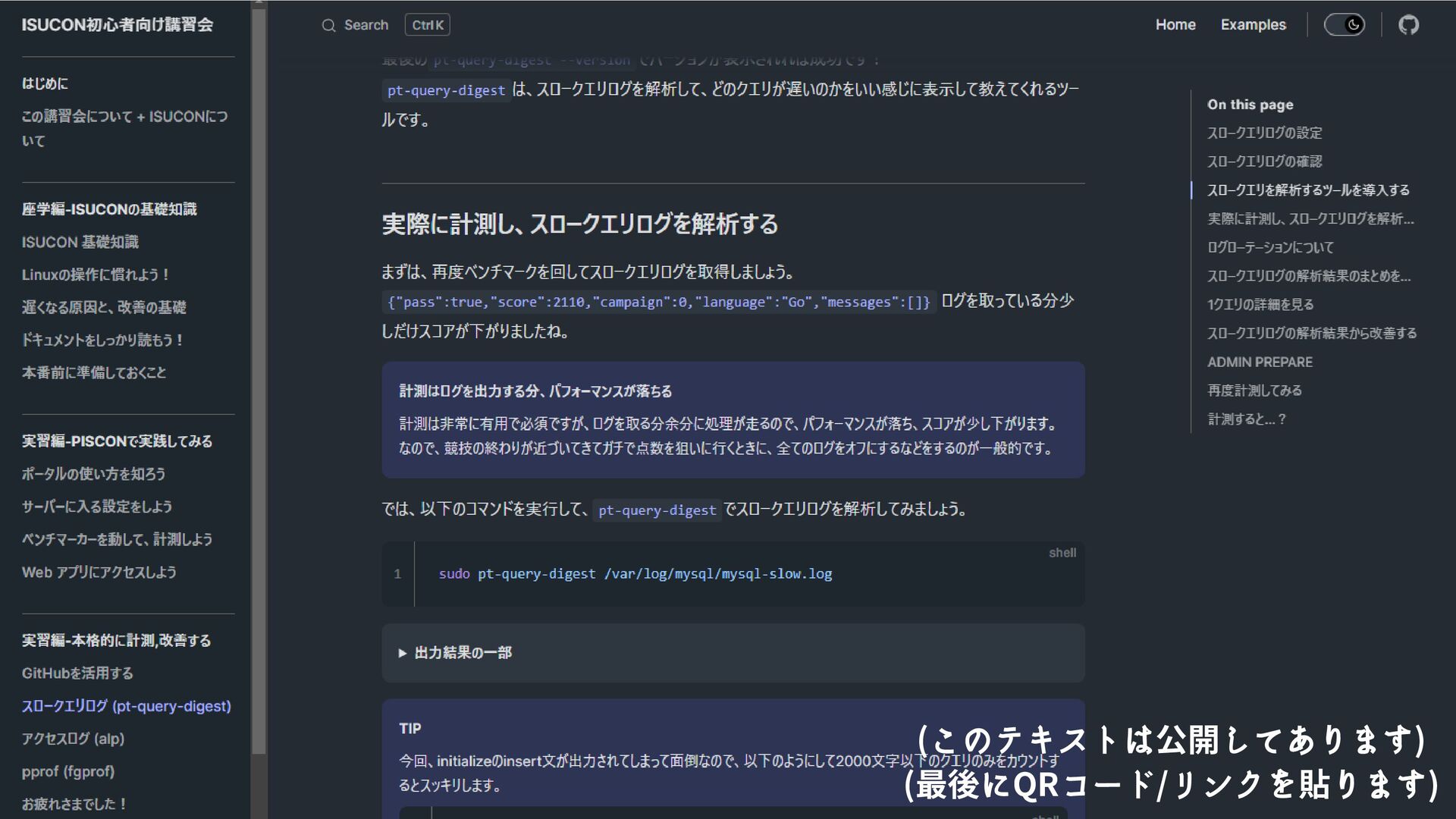Image resolution: width=1456 pixels, height=819 pixels.
Task: Click the shell label on code block
Action: click(1062, 553)
